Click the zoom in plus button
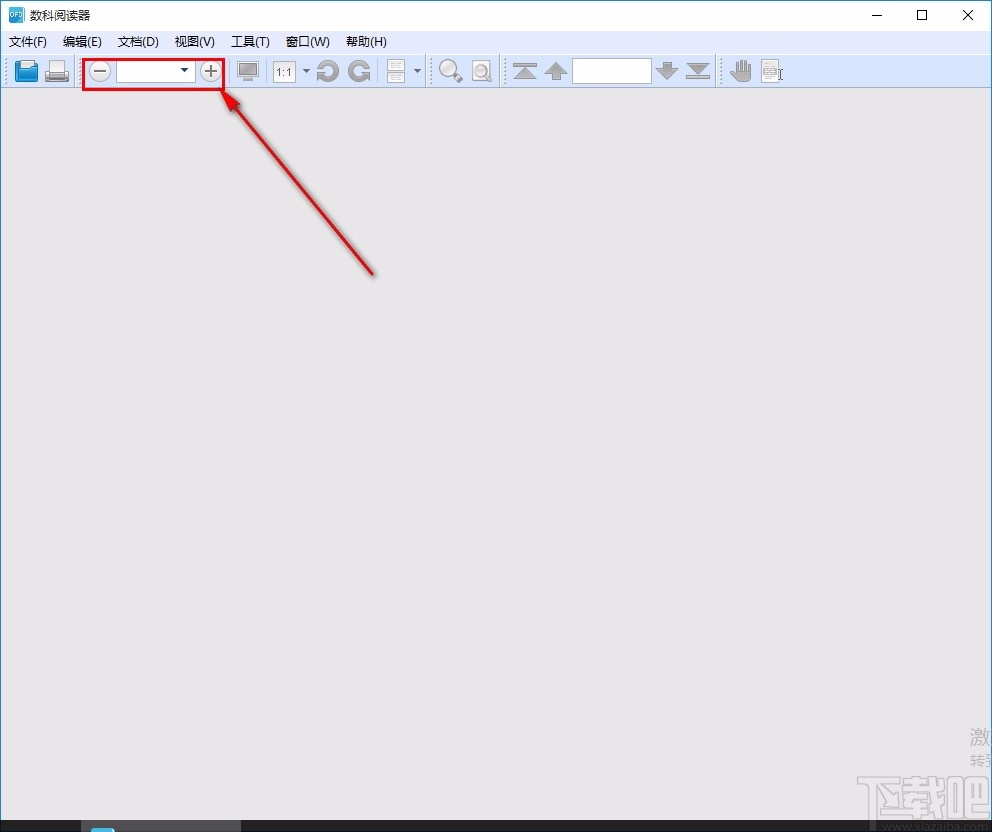 (211, 71)
